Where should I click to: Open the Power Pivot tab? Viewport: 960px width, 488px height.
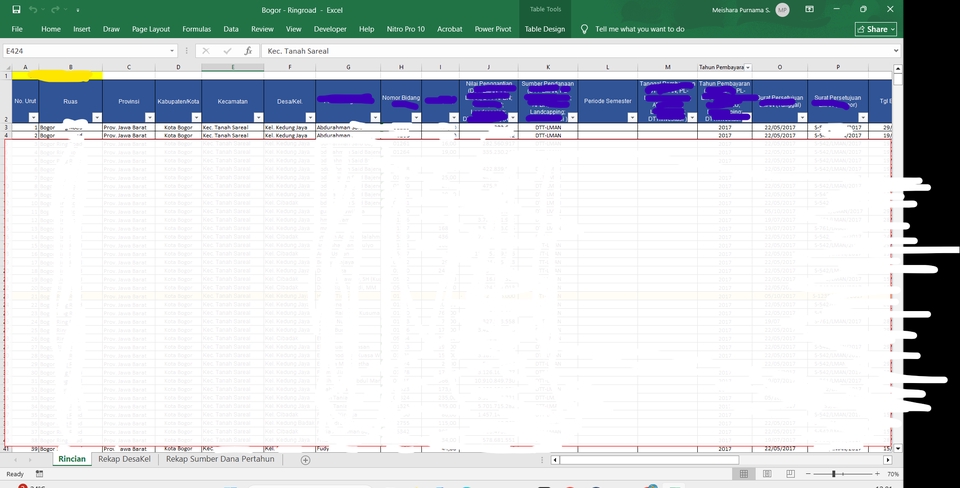tap(493, 29)
